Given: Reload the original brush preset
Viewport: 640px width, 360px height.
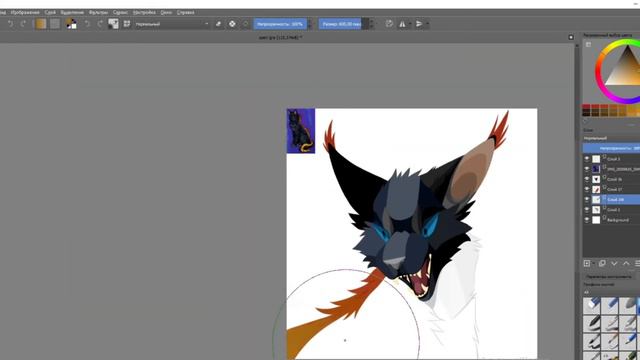Looking at the screenshot, I should 245,24.
